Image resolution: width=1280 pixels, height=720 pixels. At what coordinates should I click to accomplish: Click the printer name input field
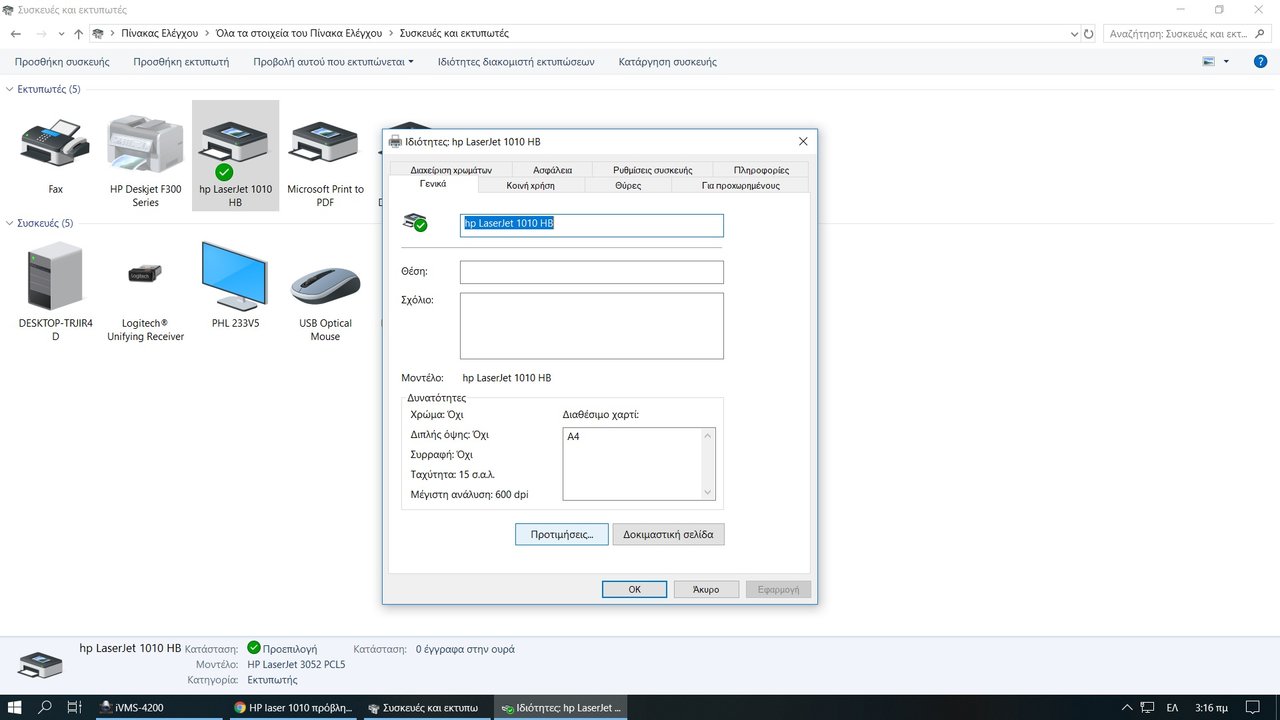pos(591,224)
